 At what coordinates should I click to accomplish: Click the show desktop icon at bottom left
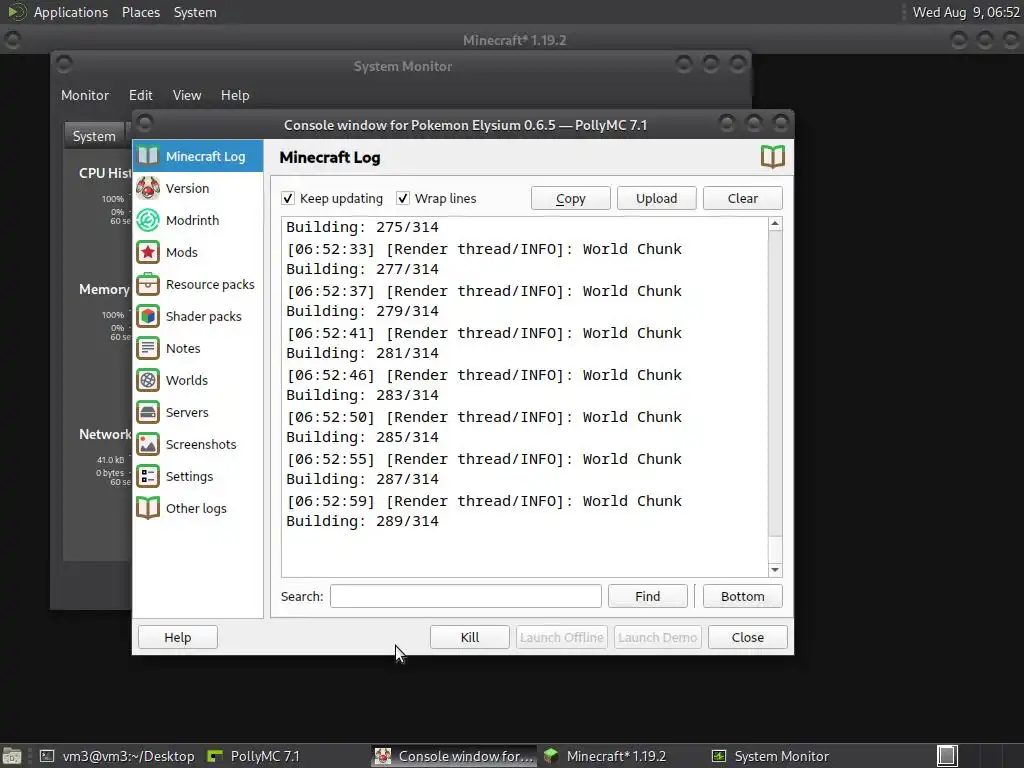12,756
